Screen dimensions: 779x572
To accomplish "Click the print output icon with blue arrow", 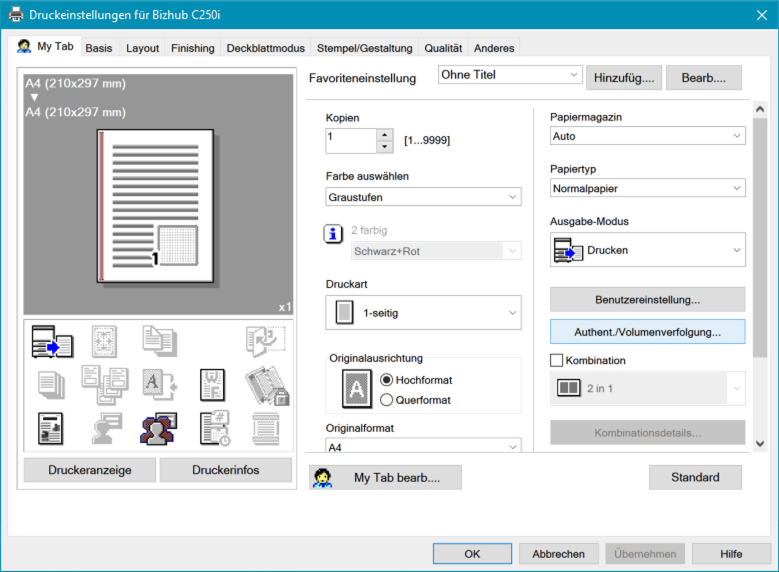I will pyautogui.click(x=54, y=342).
